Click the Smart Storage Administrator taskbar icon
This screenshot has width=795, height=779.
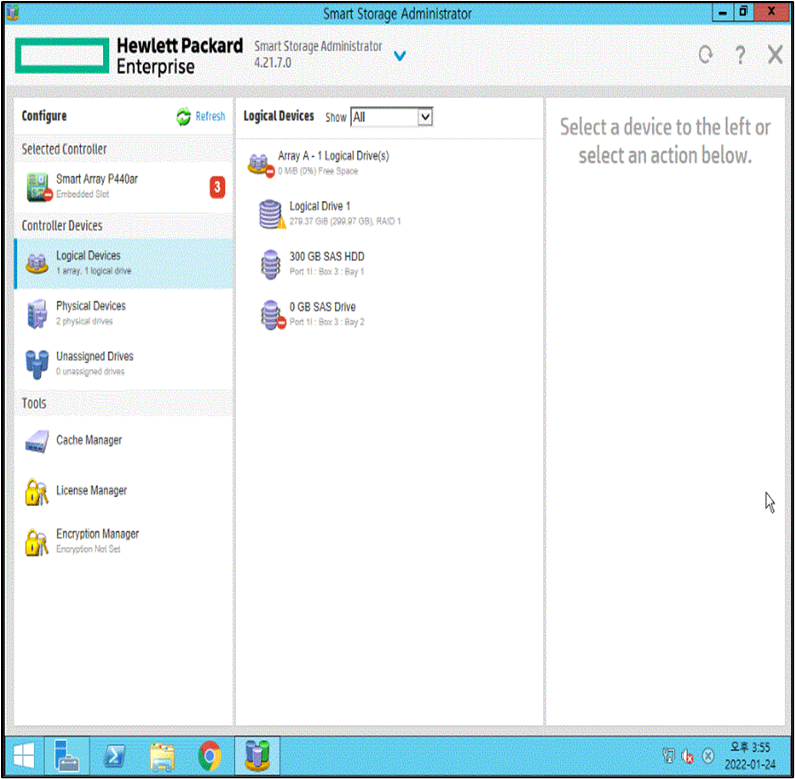click(x=257, y=756)
